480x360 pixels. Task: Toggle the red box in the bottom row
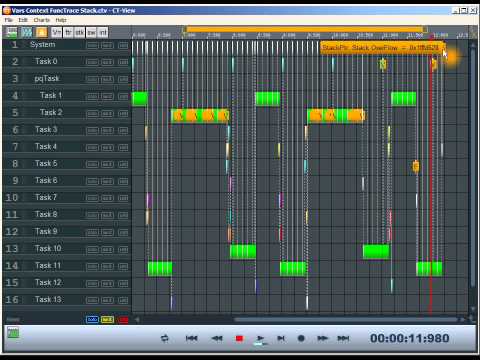tap(123, 320)
